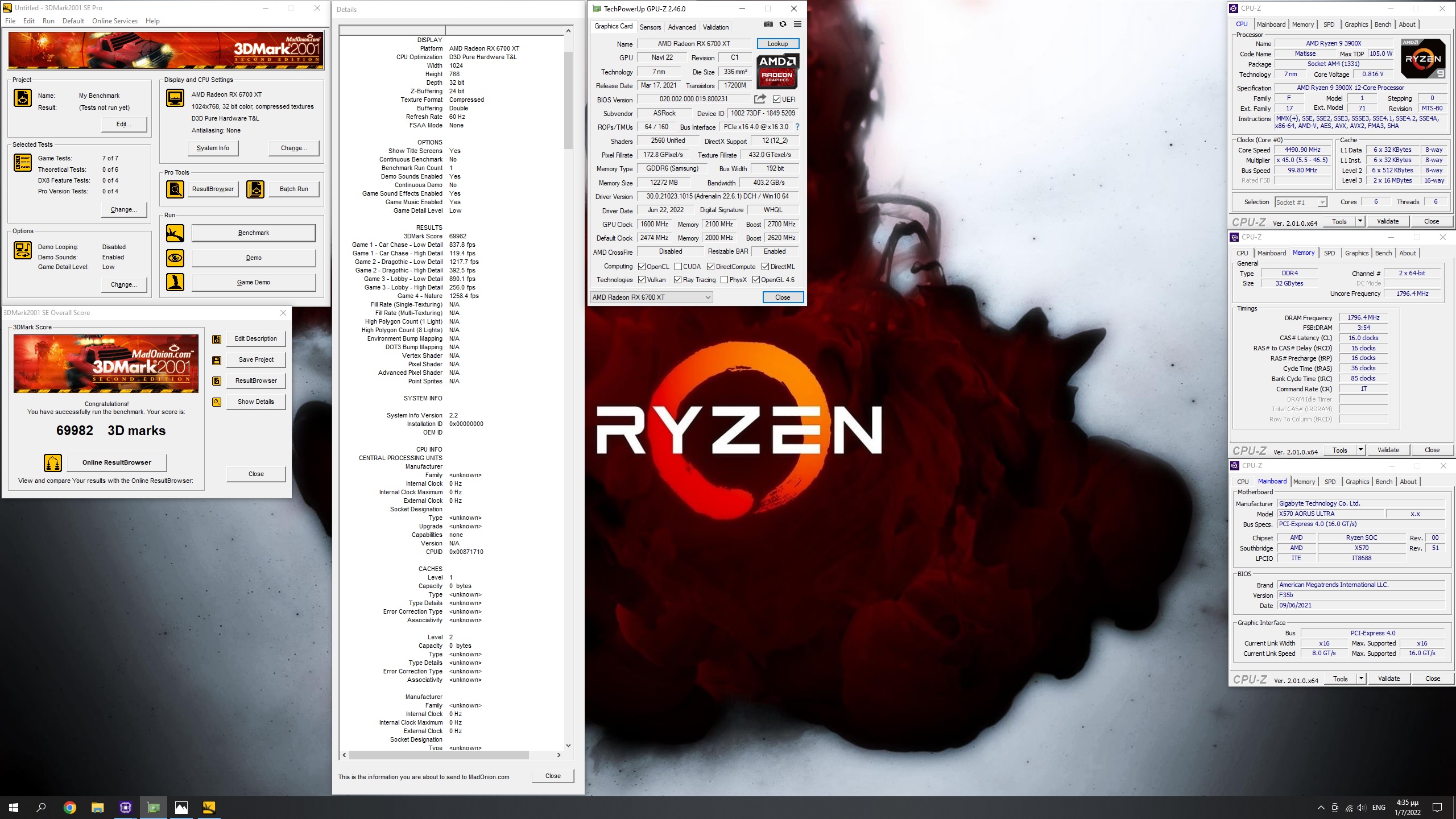Click the BIOS Version share/export icon
This screenshot has height=819, width=1456.
[760, 99]
